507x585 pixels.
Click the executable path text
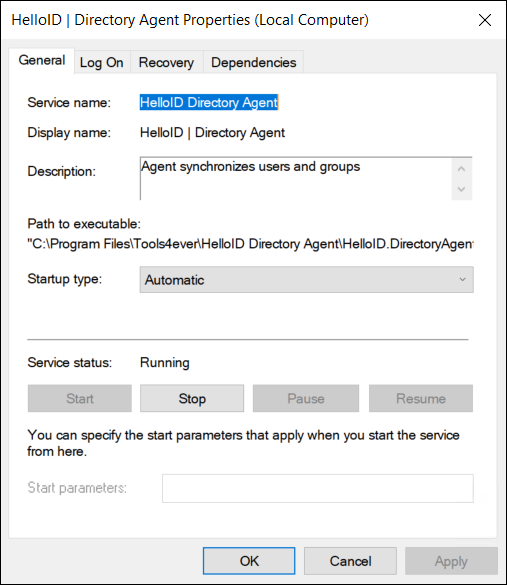tap(250, 244)
